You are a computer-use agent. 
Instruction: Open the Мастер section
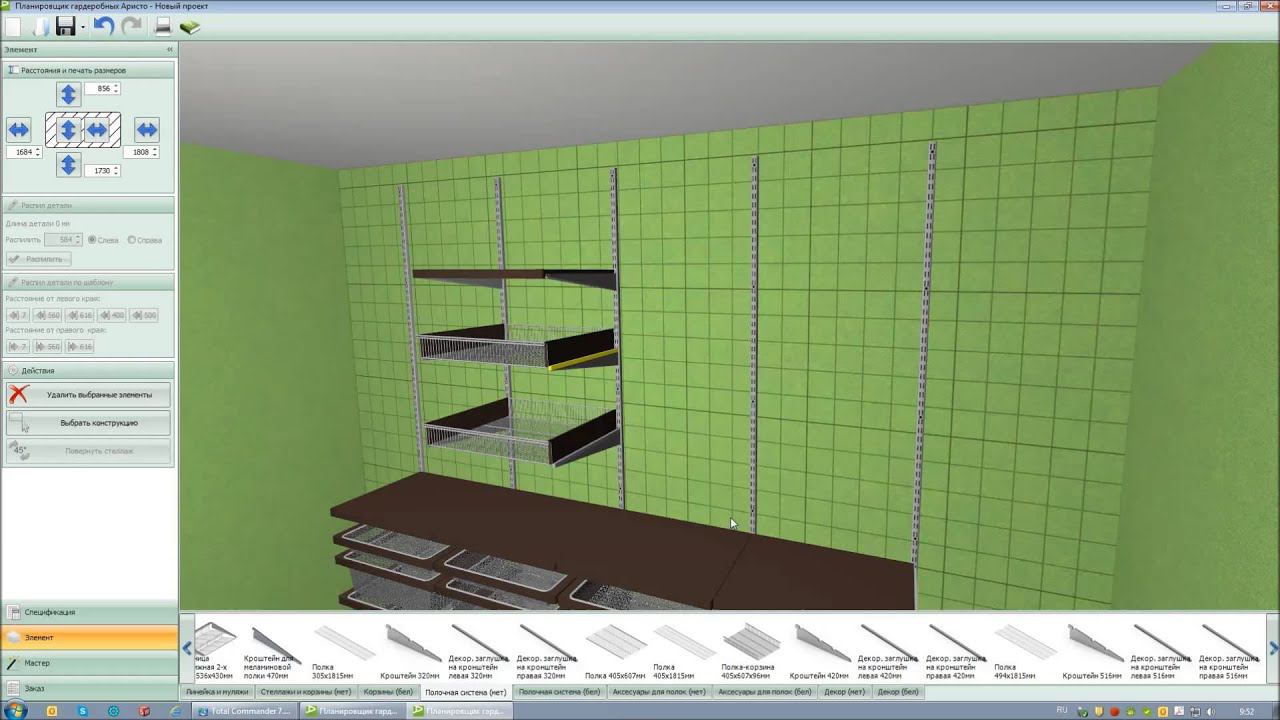tap(89, 663)
